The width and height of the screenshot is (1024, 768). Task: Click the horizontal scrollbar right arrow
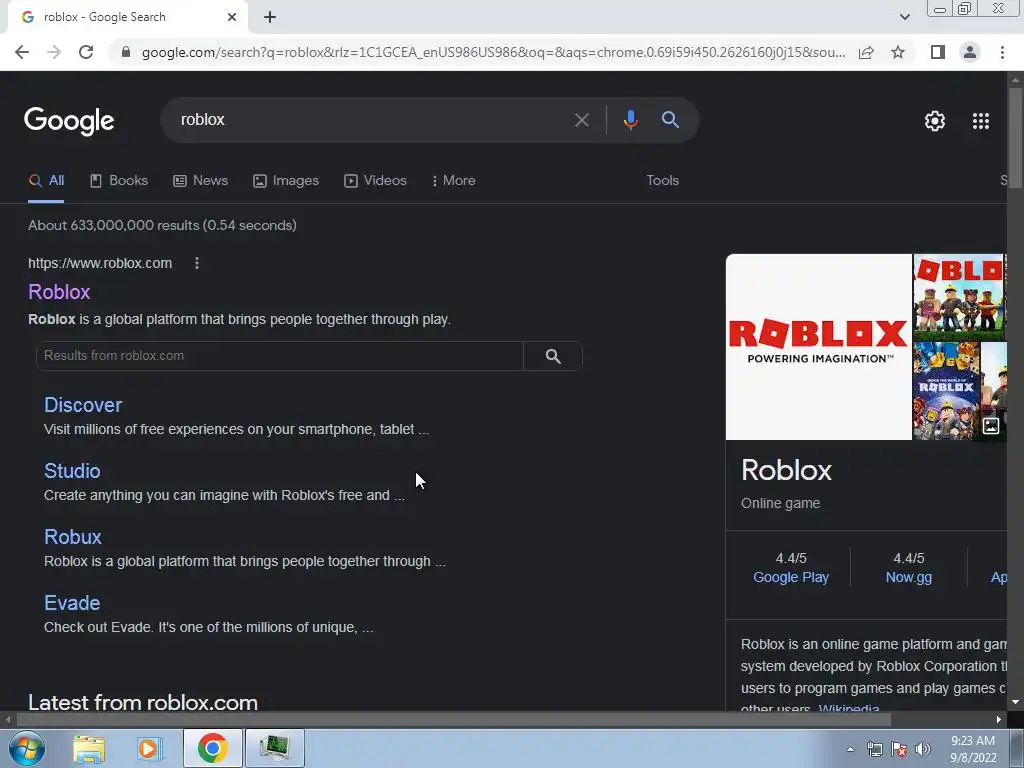pos(999,720)
